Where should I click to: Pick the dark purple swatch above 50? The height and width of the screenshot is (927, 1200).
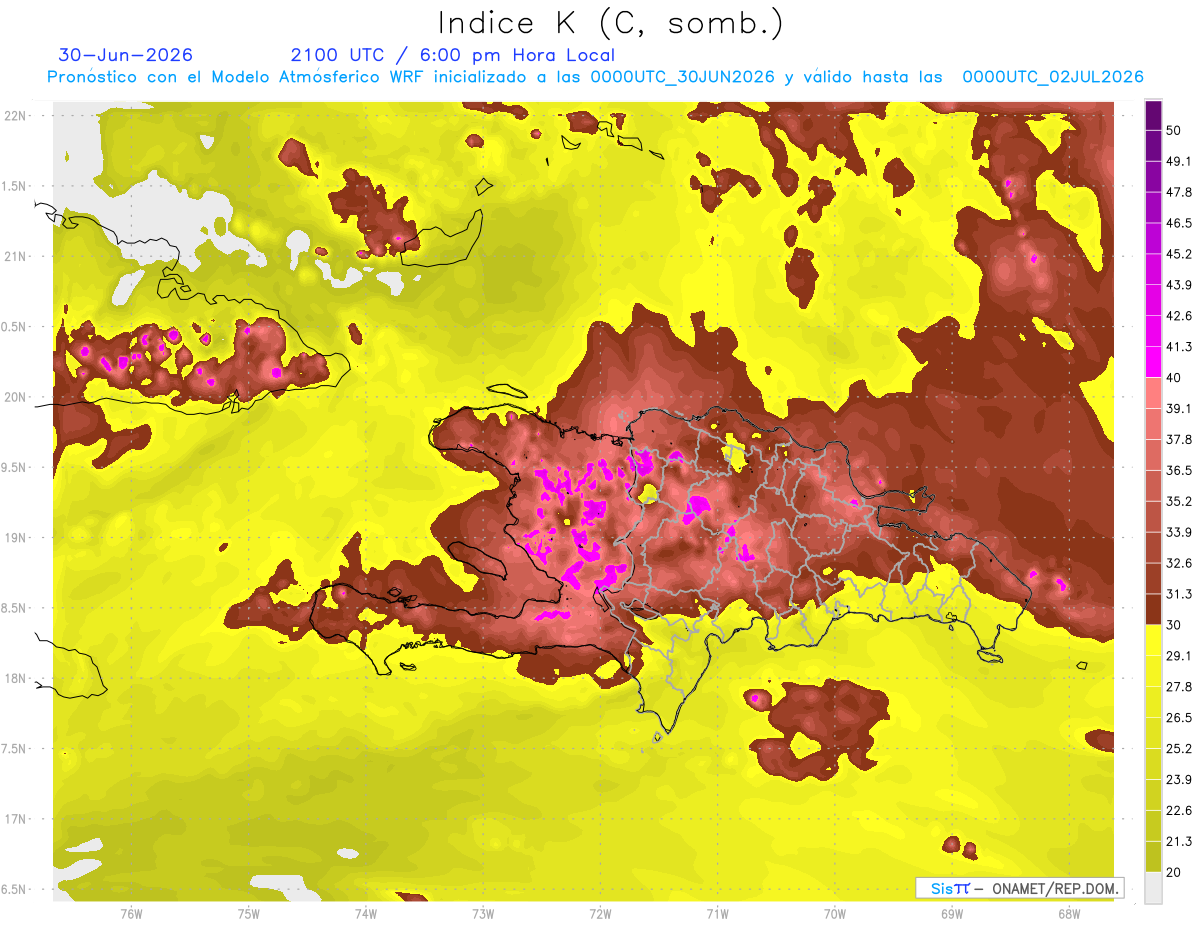(1153, 115)
